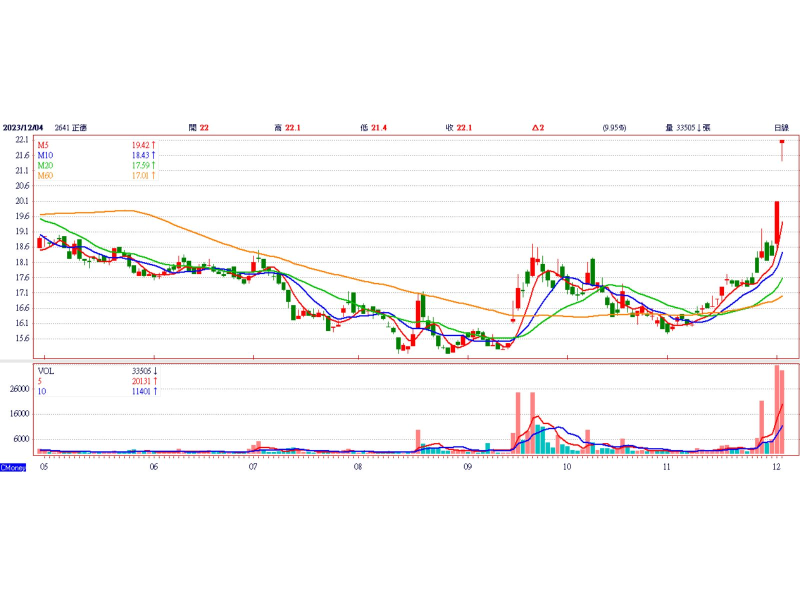Click the VOL label in volume panel

click(x=46, y=370)
